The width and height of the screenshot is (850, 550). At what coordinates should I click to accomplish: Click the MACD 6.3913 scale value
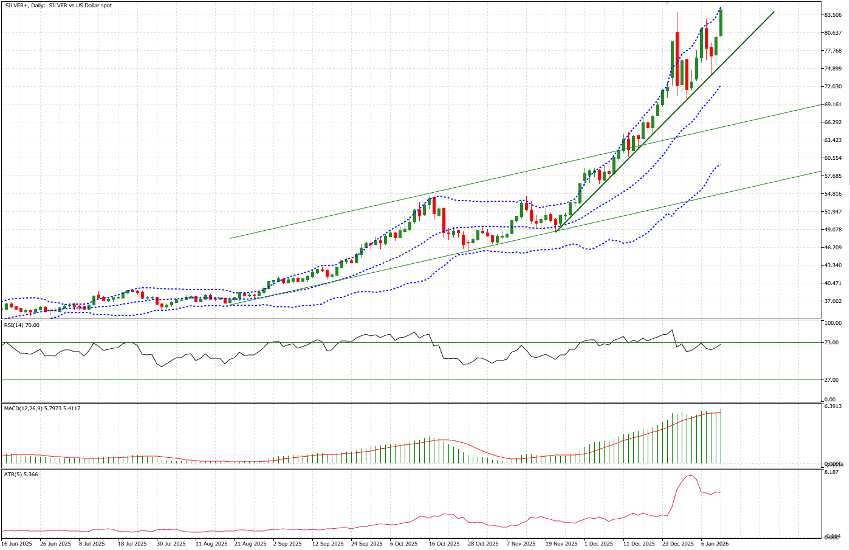coord(832,406)
